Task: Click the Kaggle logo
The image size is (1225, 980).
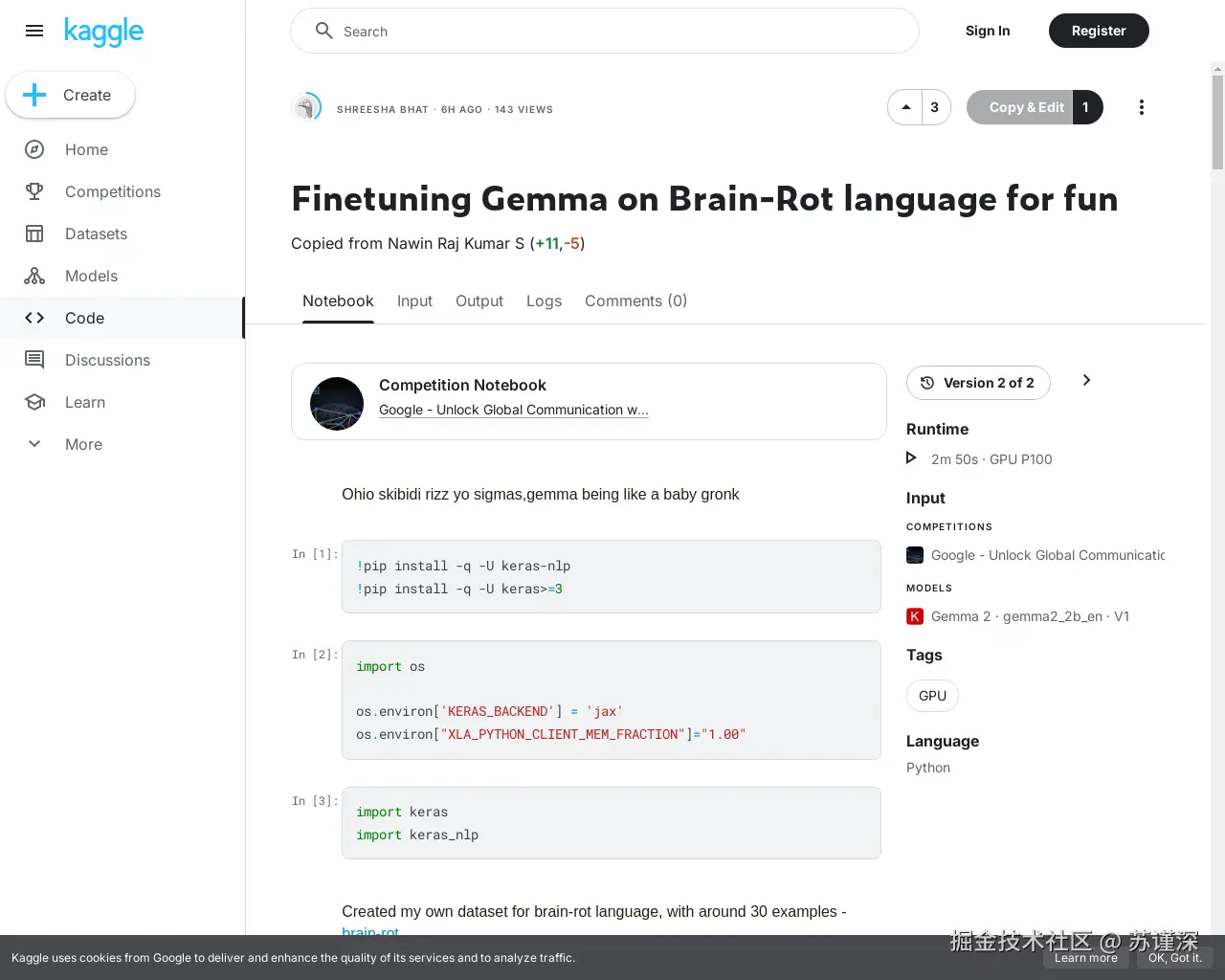Action: tap(103, 32)
